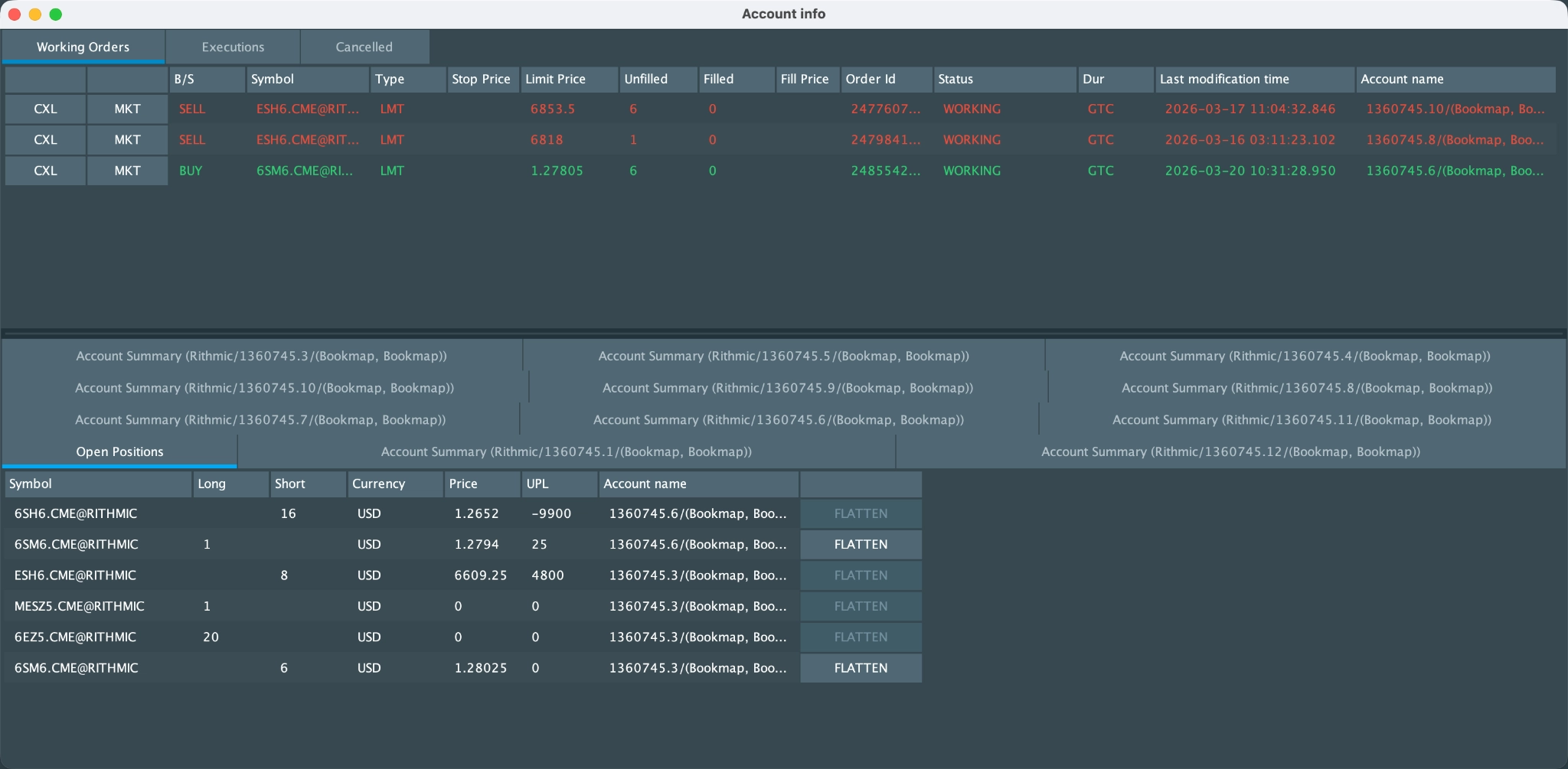
Task: Flatten the 6SM6 short position of 6 contracts
Action: pos(860,668)
